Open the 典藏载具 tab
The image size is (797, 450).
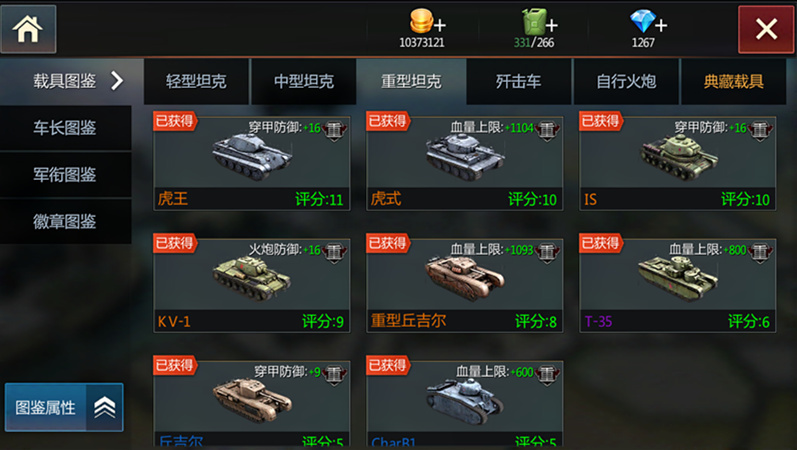click(733, 81)
